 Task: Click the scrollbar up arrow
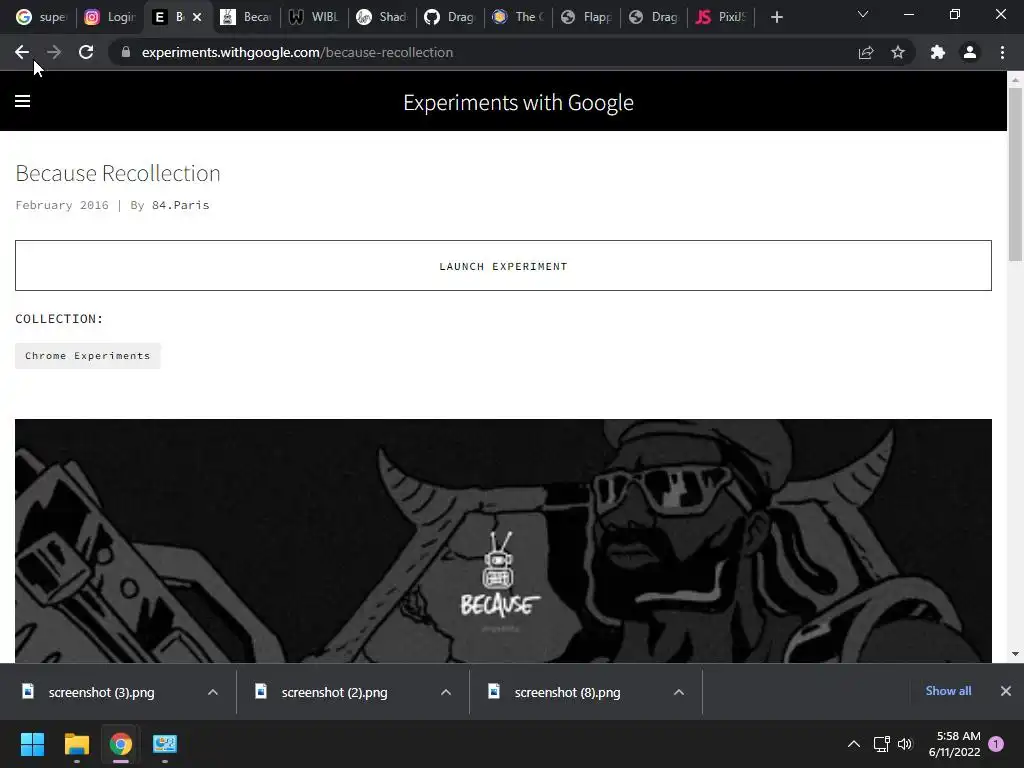click(1015, 80)
